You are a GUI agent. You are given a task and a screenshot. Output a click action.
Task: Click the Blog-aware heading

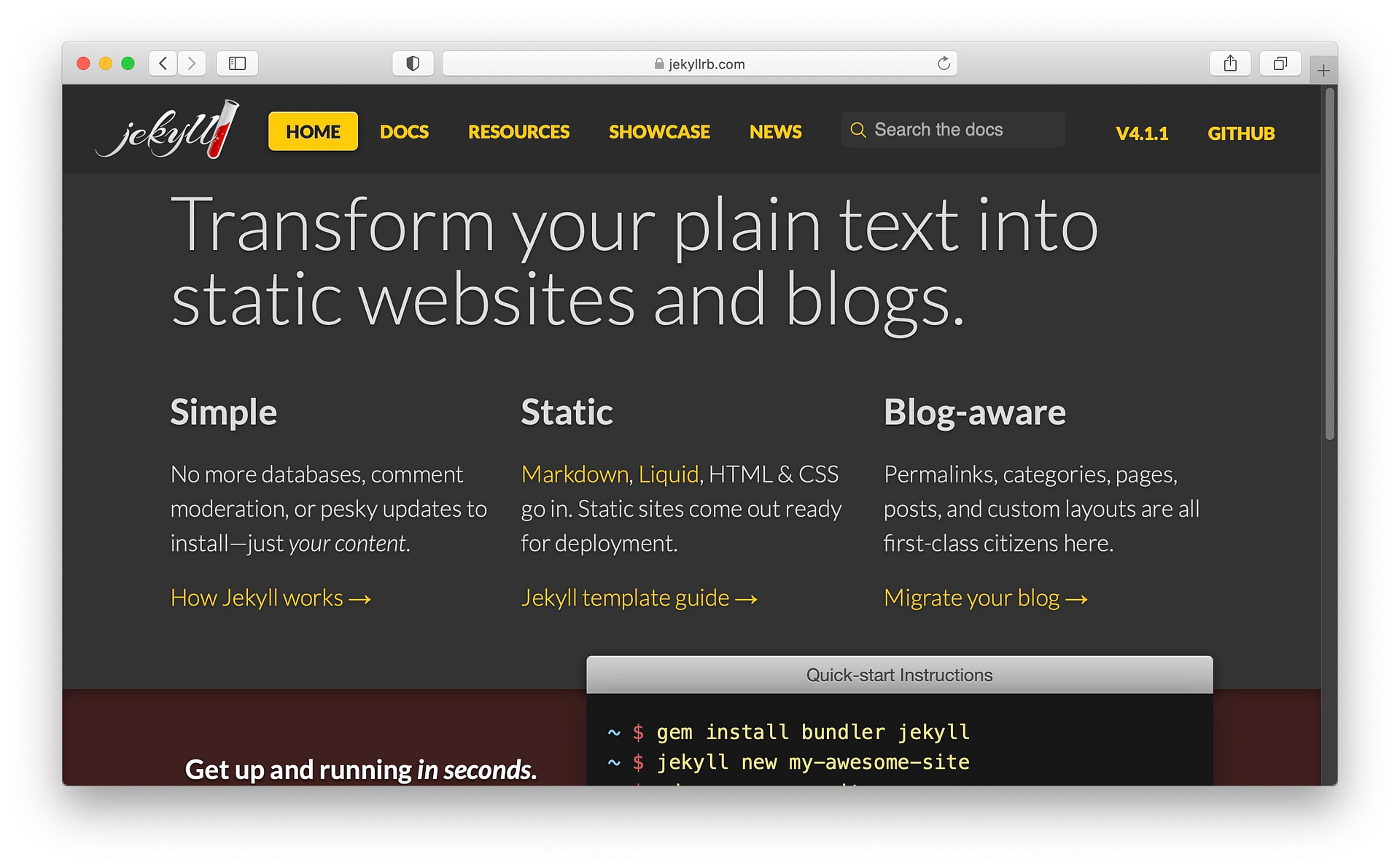[974, 413]
